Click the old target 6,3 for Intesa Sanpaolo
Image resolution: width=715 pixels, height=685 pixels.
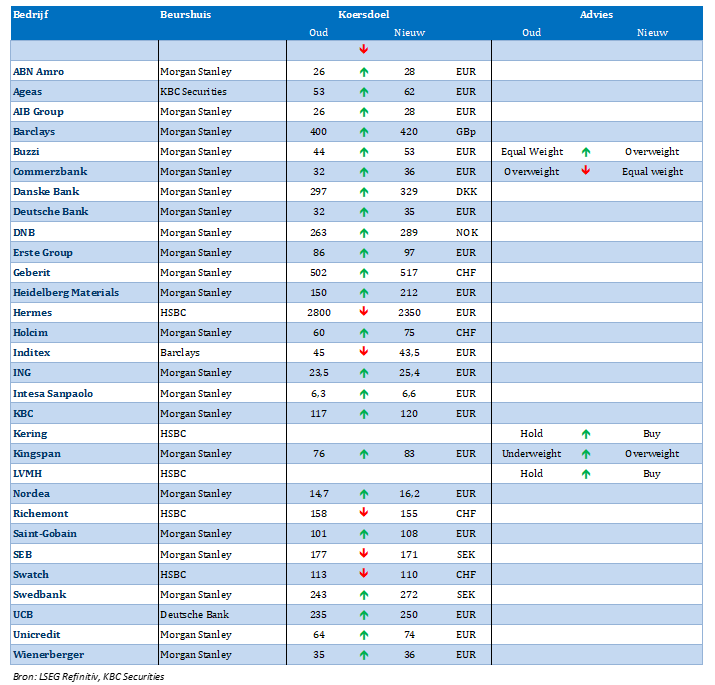click(318, 394)
